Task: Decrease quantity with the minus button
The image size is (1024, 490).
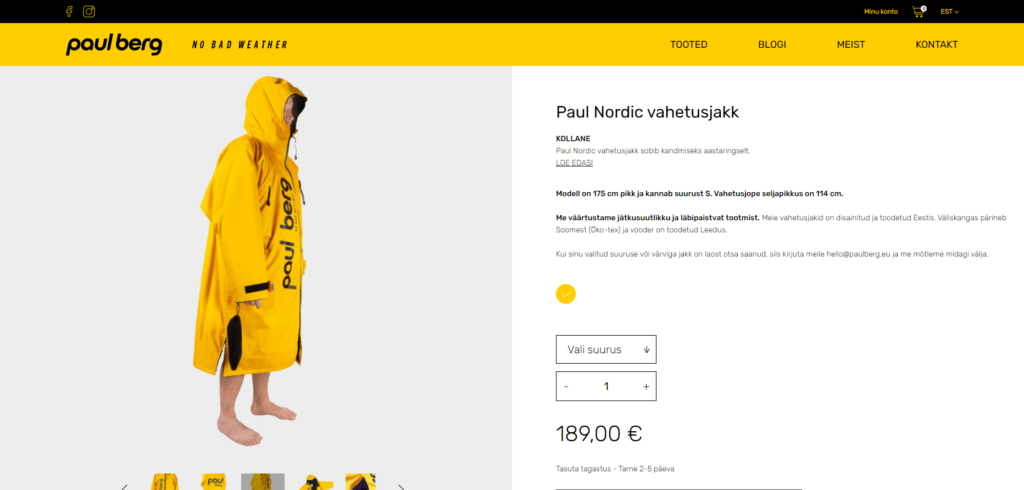Action: pos(566,386)
